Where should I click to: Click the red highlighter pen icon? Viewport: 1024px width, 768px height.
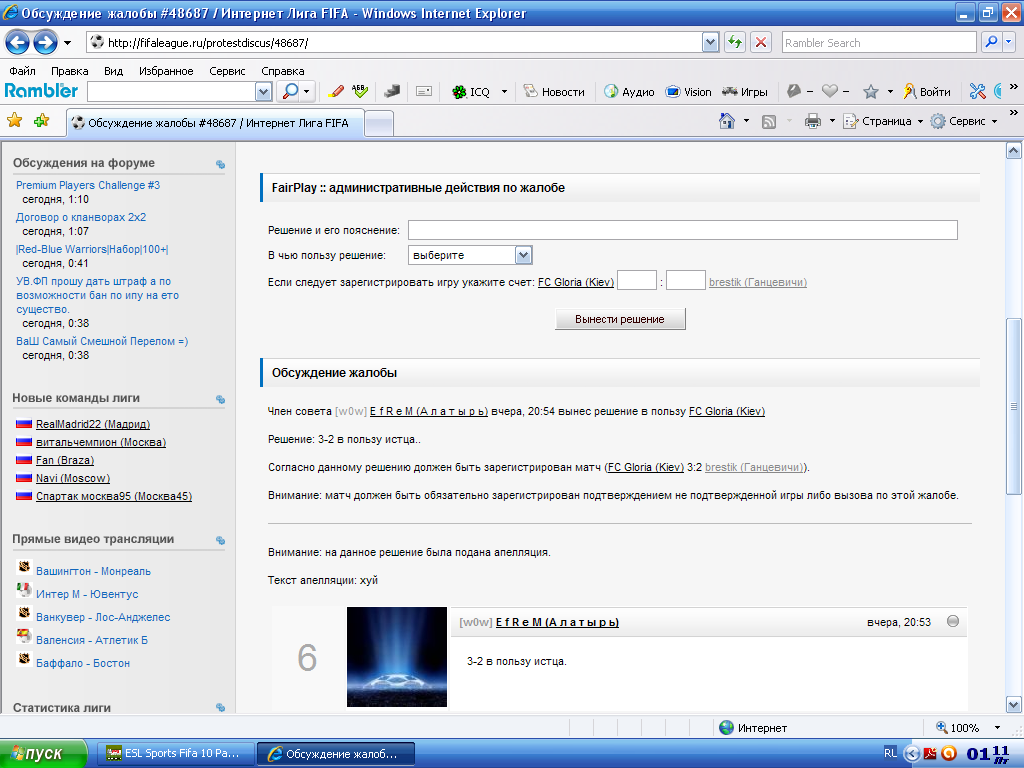click(x=336, y=91)
